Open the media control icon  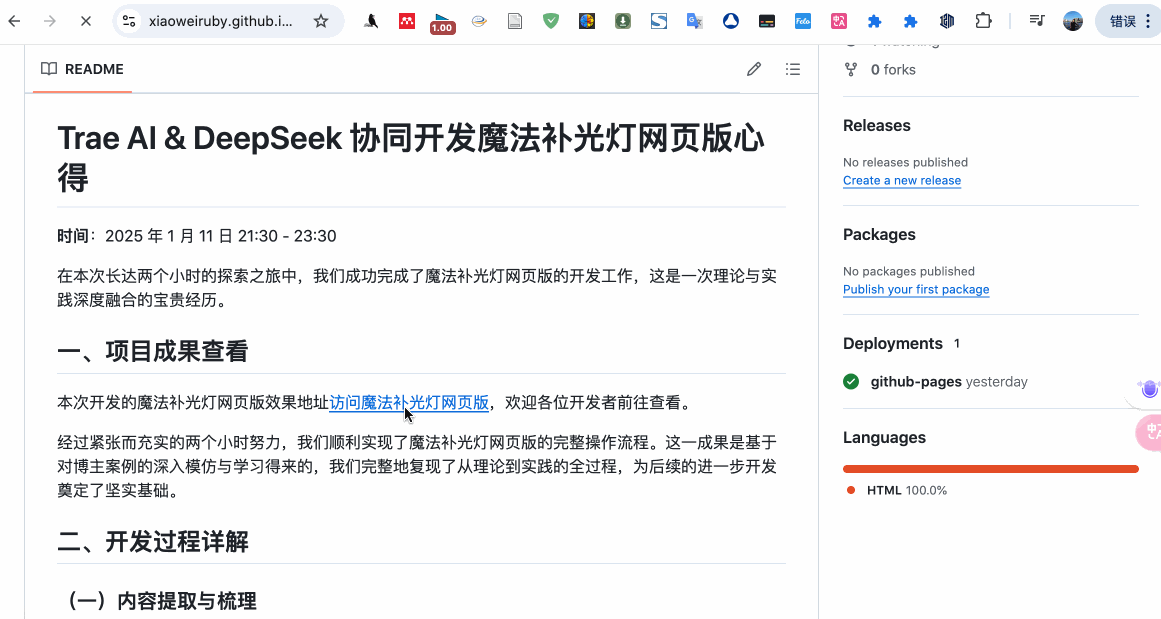point(1037,21)
